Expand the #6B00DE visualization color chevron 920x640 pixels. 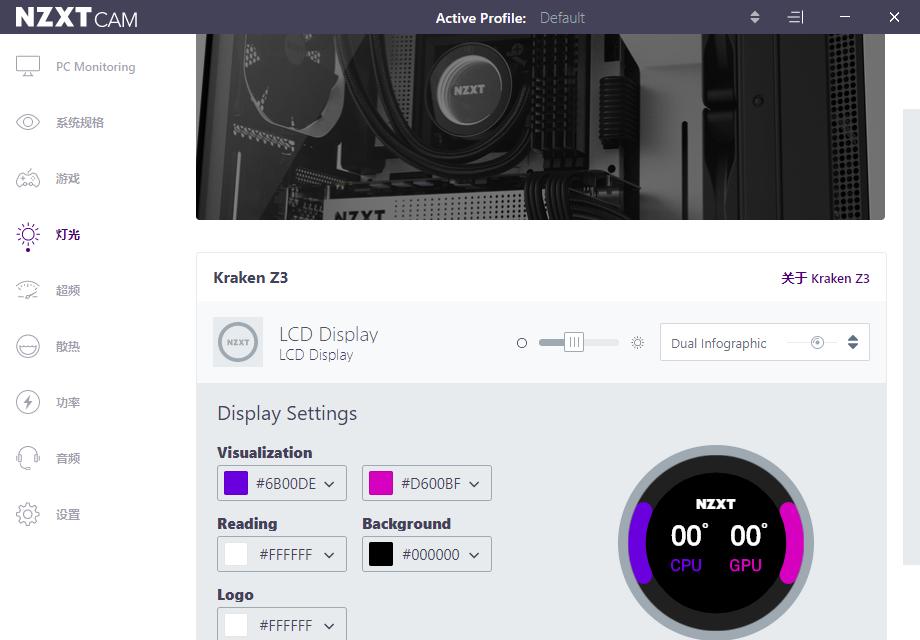click(x=329, y=484)
